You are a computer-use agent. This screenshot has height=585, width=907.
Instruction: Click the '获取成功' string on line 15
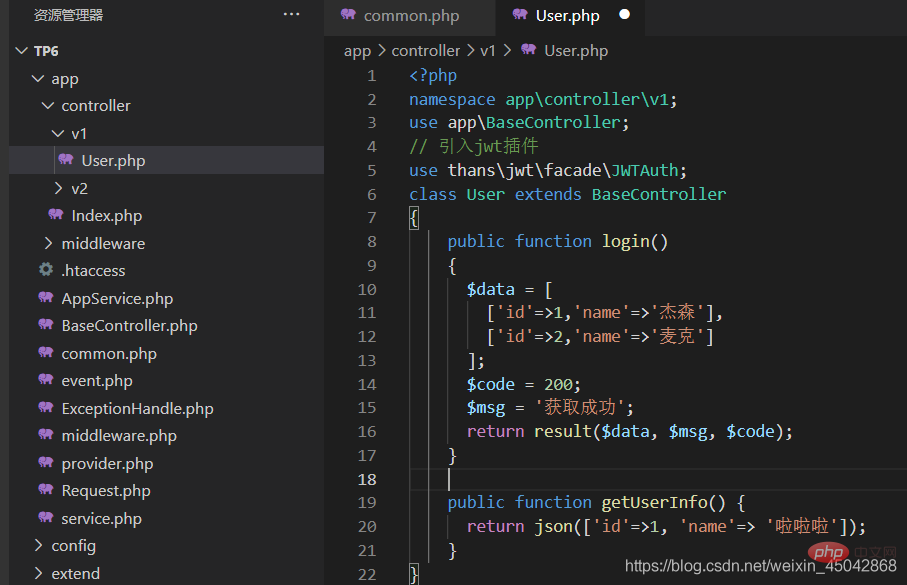[x=580, y=407]
